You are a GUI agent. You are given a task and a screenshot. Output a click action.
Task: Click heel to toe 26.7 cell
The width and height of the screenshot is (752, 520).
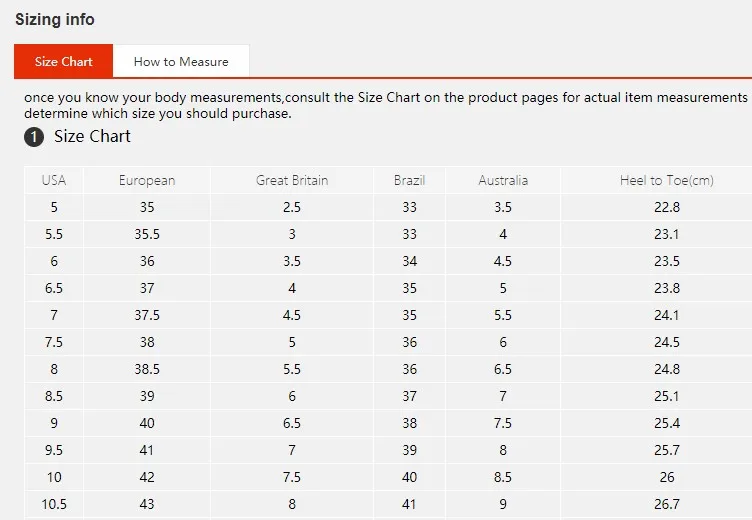click(667, 504)
